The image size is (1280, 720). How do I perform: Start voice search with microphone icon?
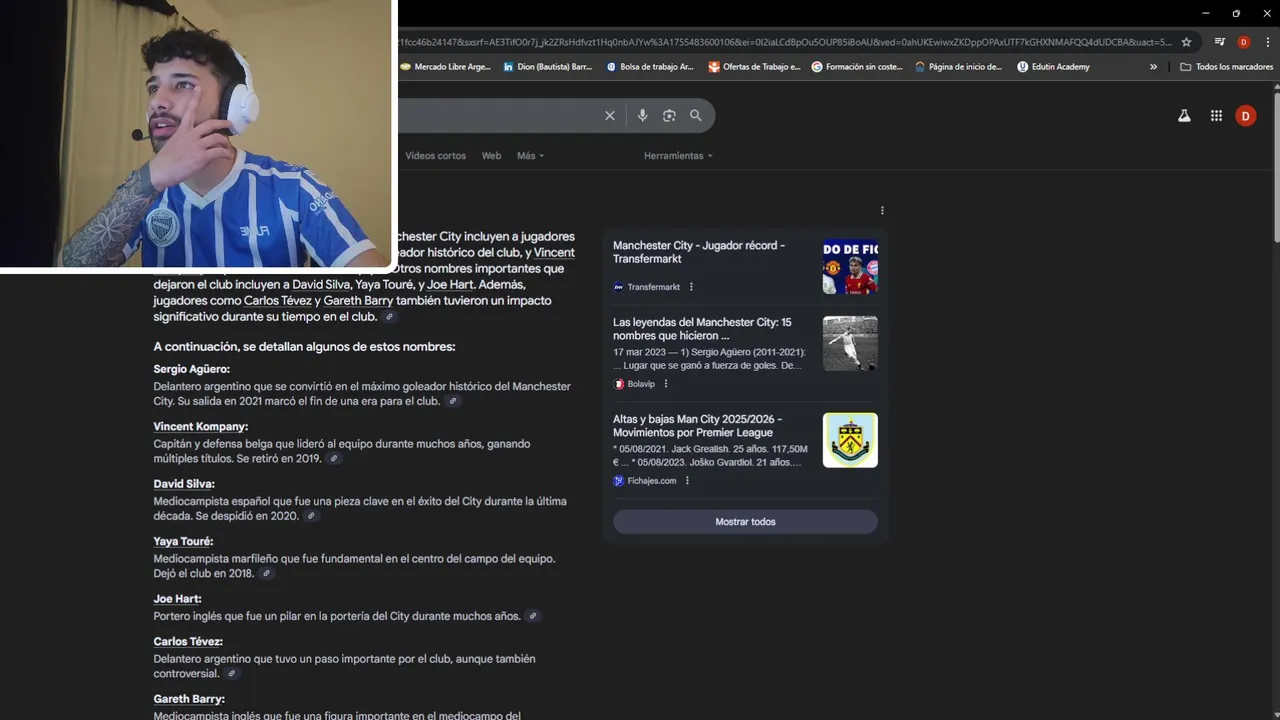point(643,116)
